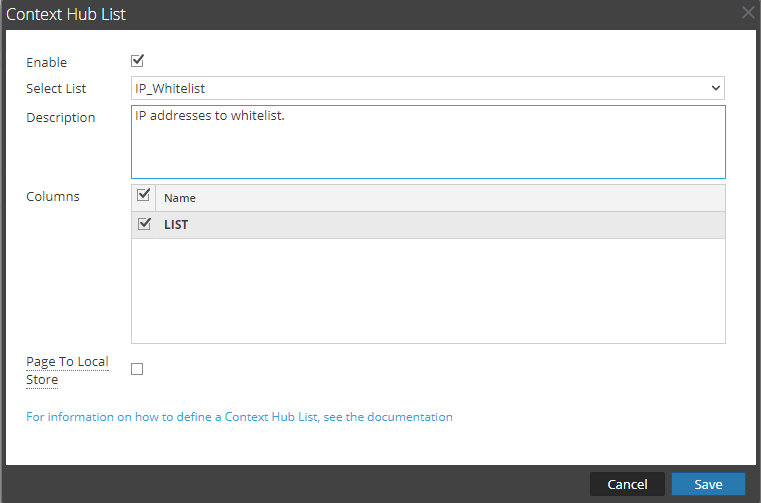This screenshot has height=503, width=761.
Task: Open the Context Hub List documentation link
Action: coord(239,417)
